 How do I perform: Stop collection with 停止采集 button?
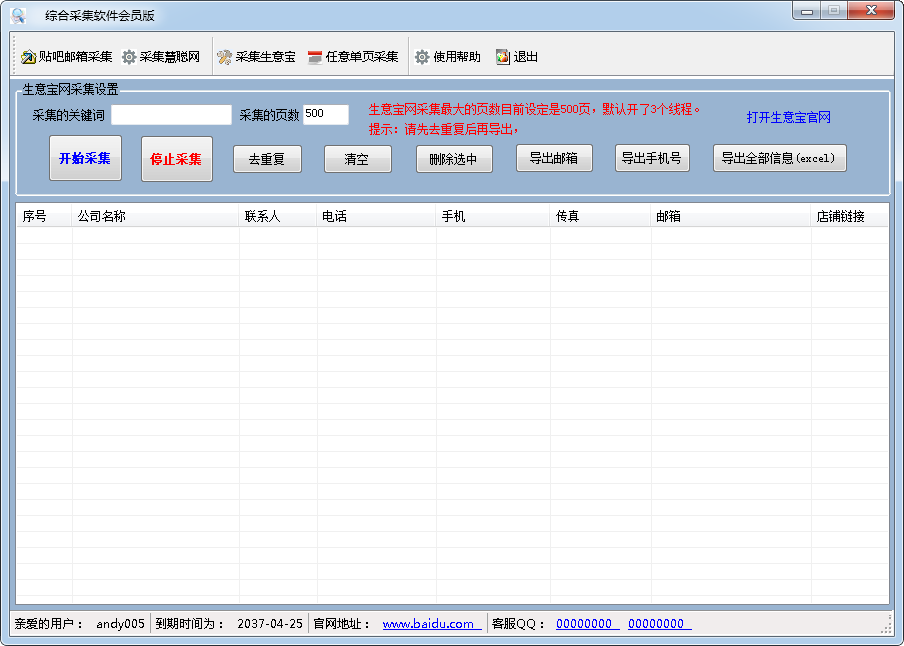tap(176, 159)
